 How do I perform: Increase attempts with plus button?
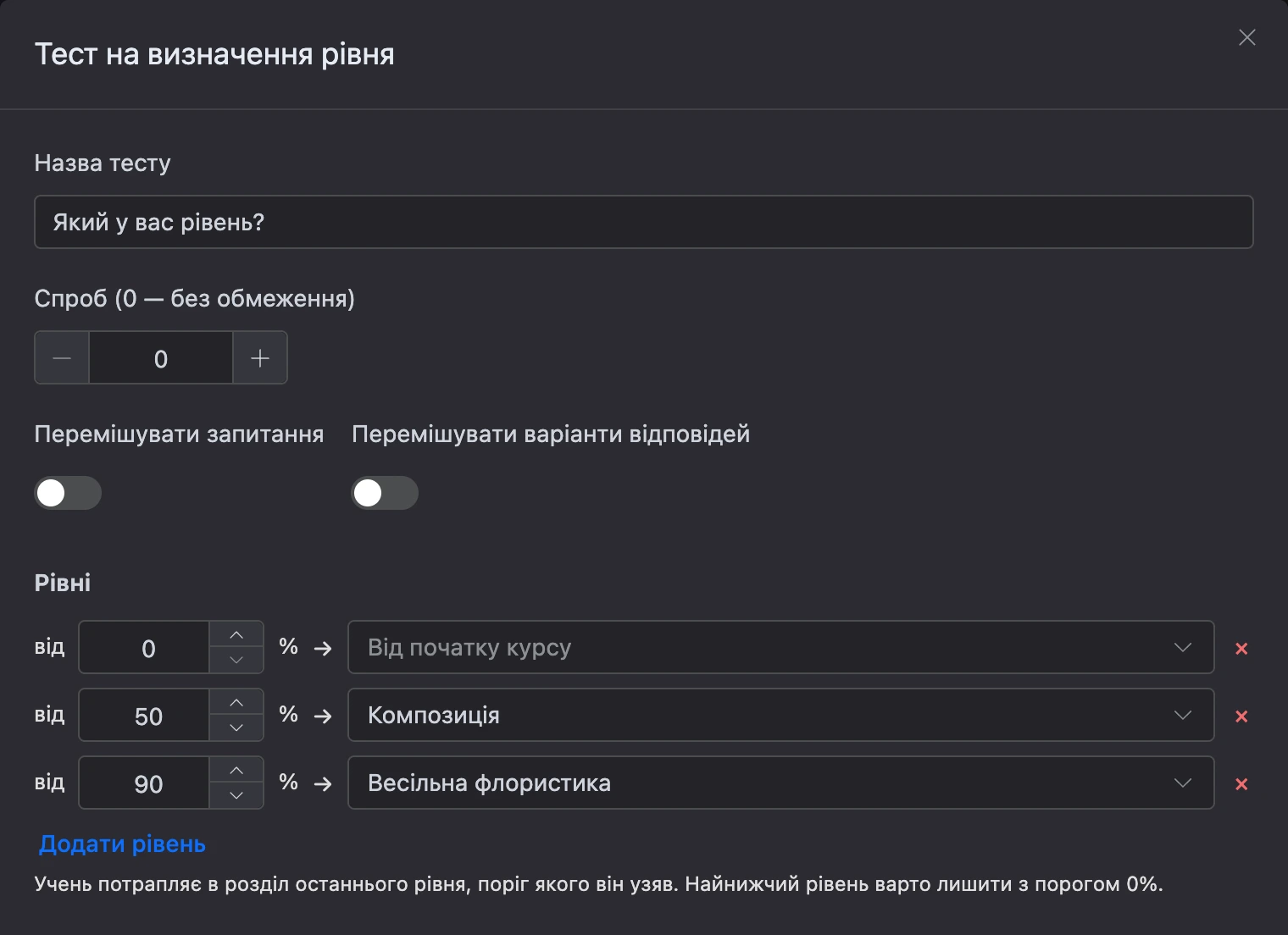(x=260, y=358)
